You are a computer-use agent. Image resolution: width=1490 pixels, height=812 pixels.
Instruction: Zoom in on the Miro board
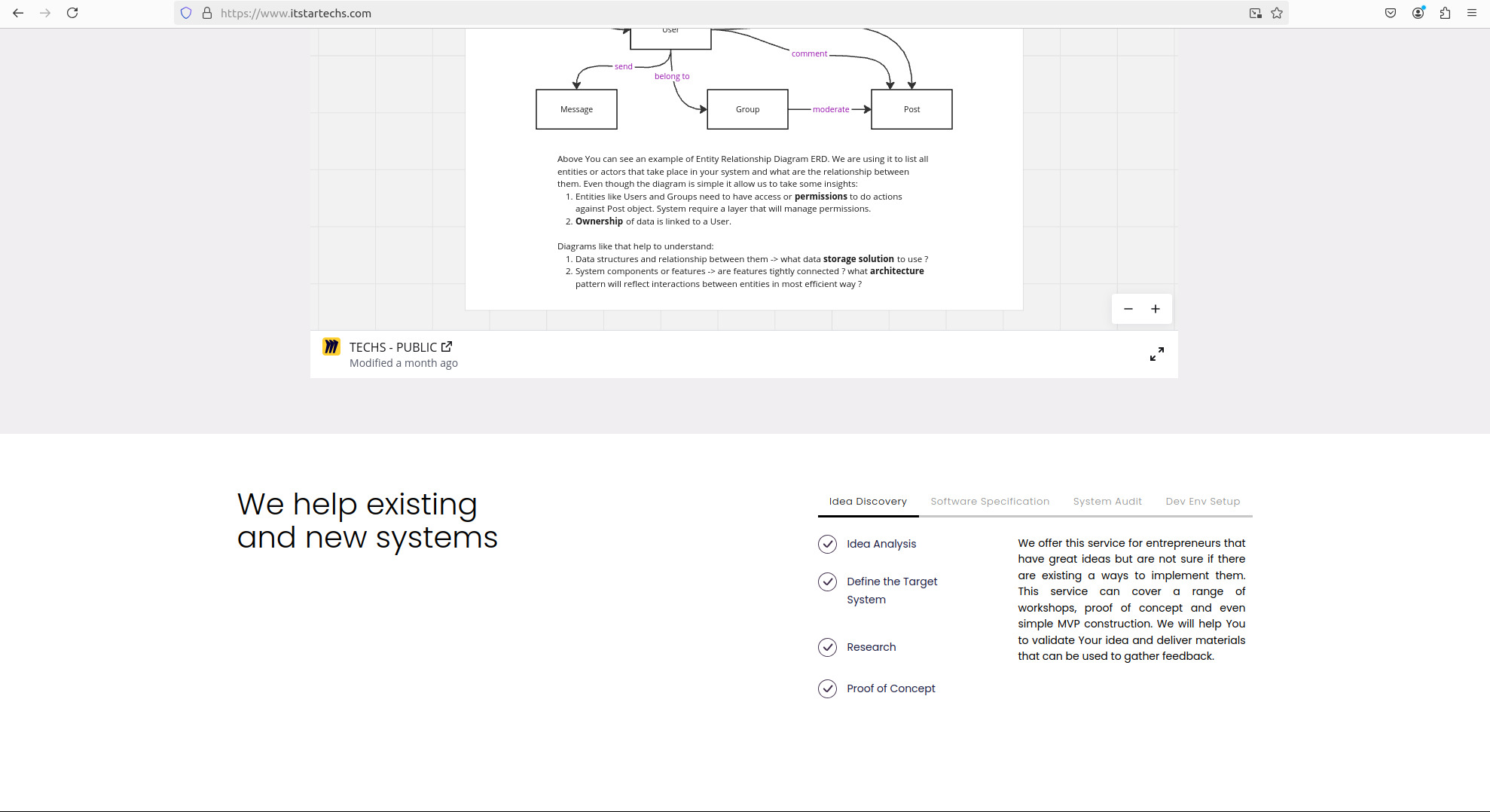[x=1156, y=309]
